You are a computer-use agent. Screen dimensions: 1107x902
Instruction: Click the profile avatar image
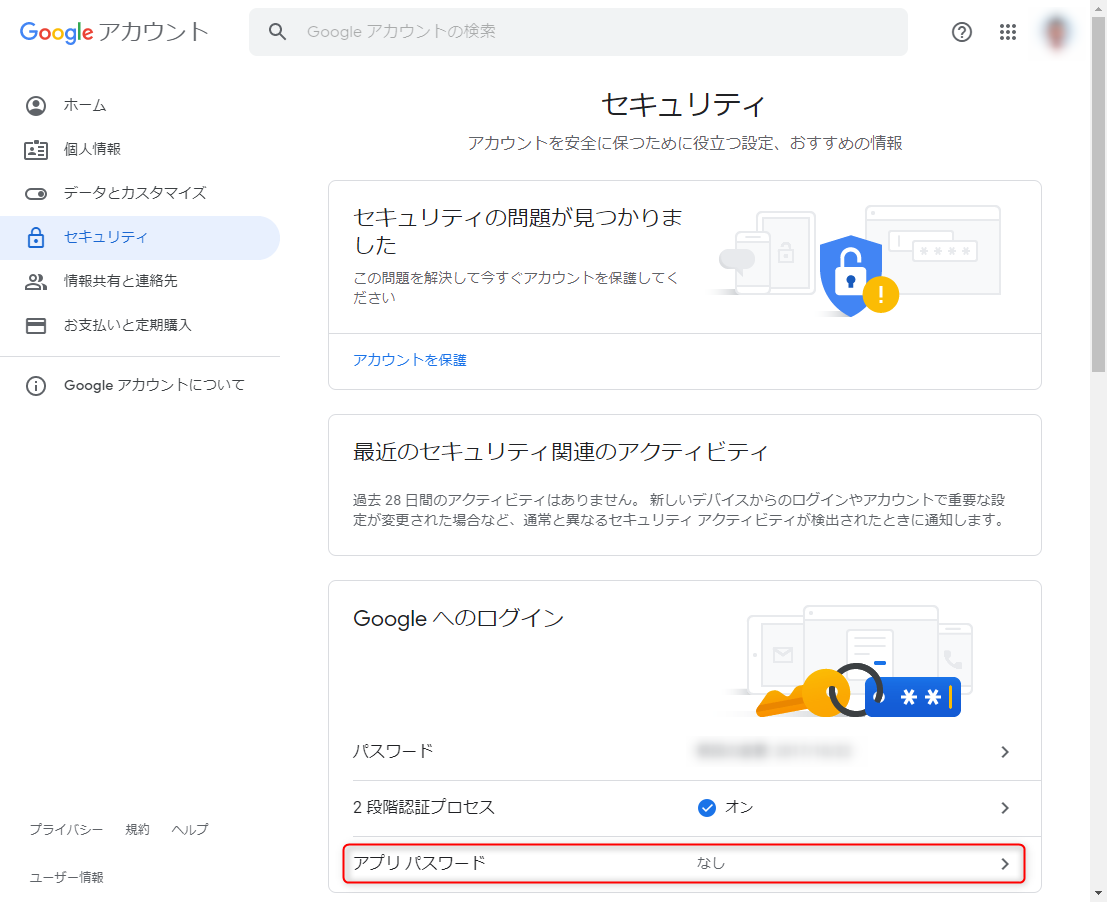pos(1056,32)
